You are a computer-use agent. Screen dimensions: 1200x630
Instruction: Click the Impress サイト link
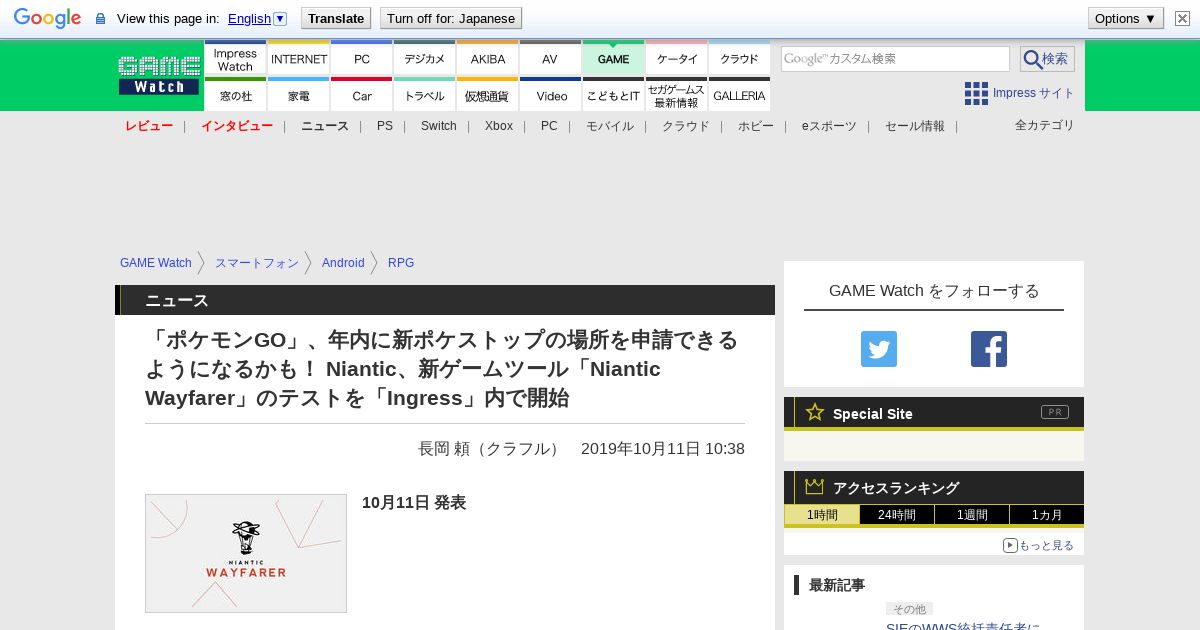[1033, 93]
